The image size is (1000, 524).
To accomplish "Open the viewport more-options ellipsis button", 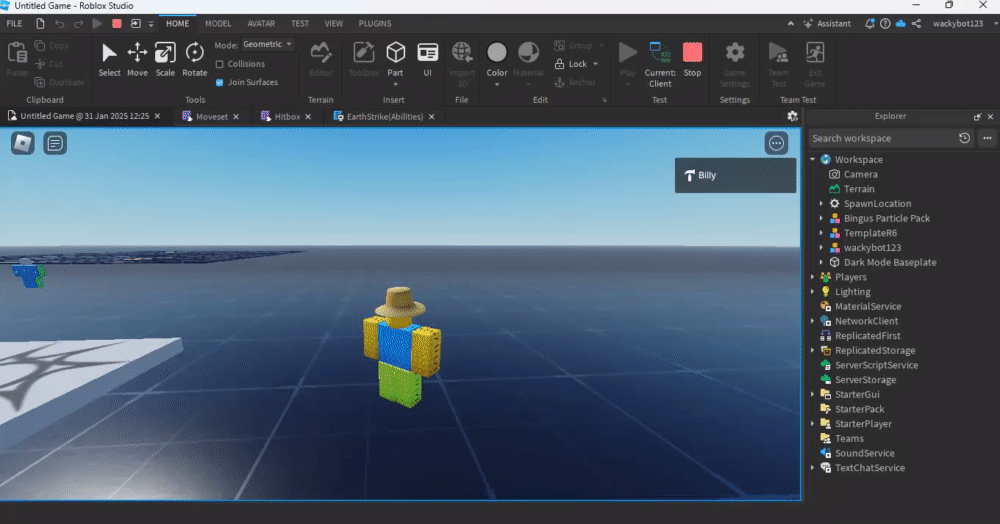I will 776,143.
